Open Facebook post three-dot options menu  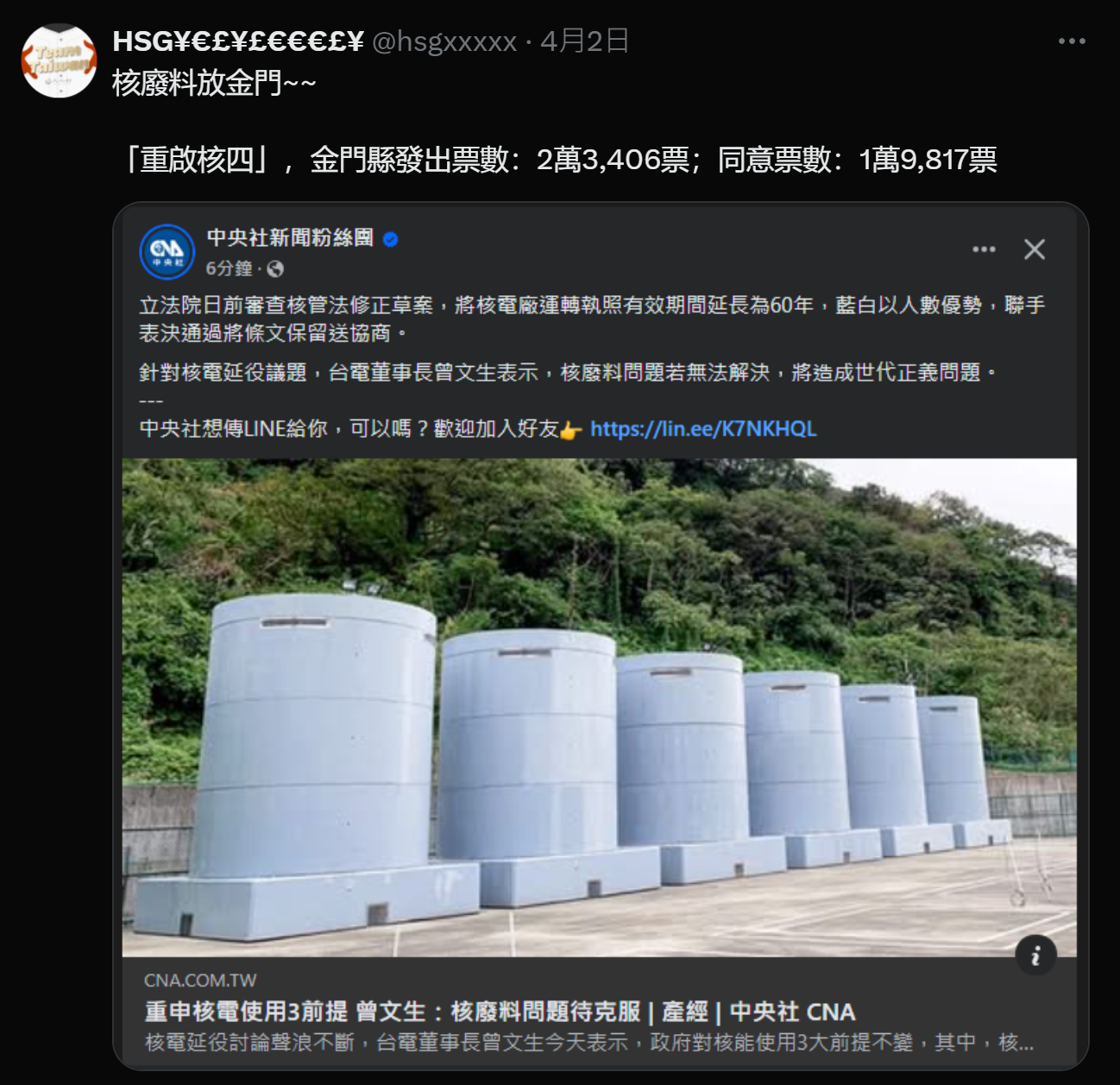point(984,249)
